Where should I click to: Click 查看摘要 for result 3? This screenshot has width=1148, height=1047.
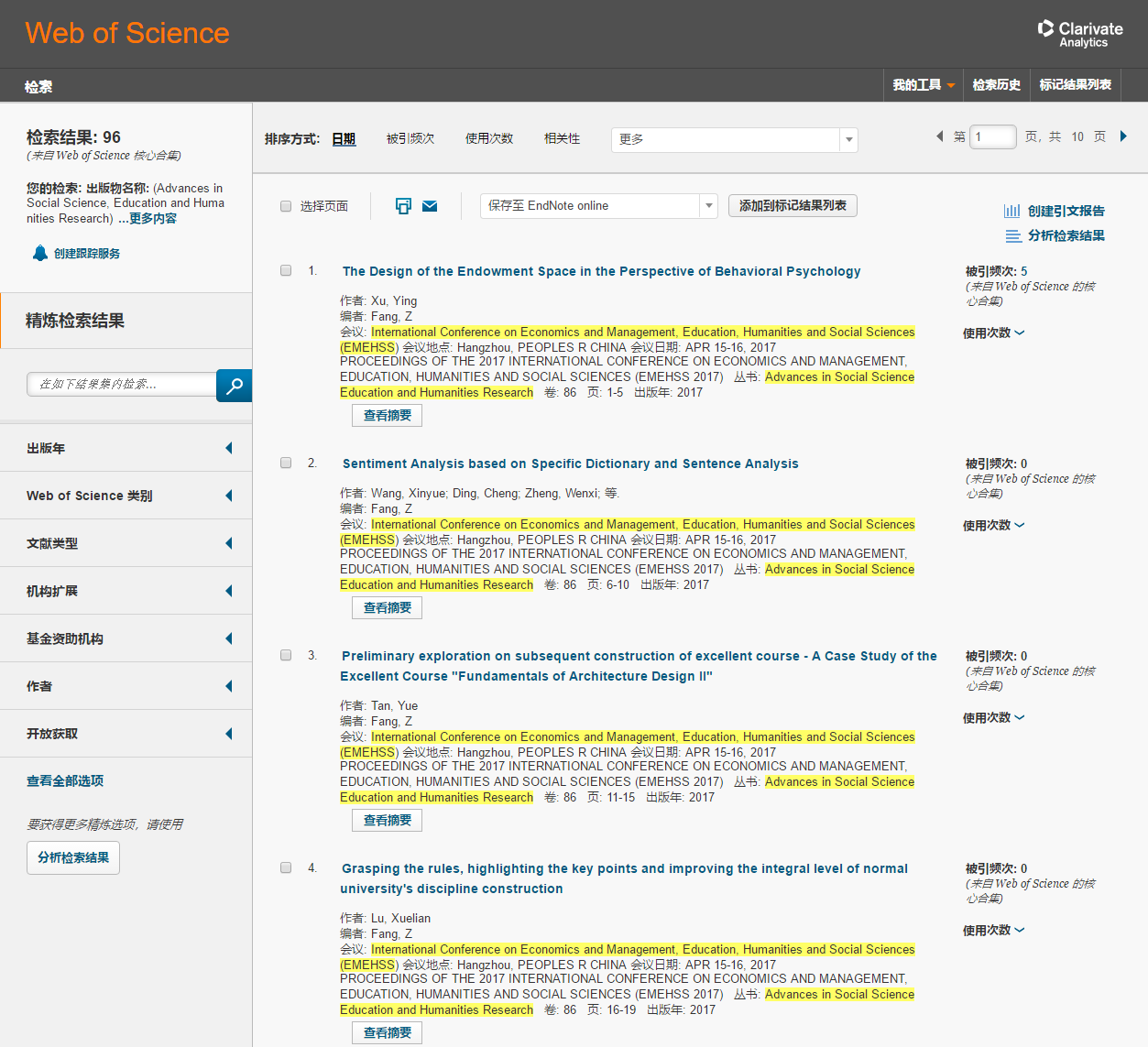tap(387, 821)
